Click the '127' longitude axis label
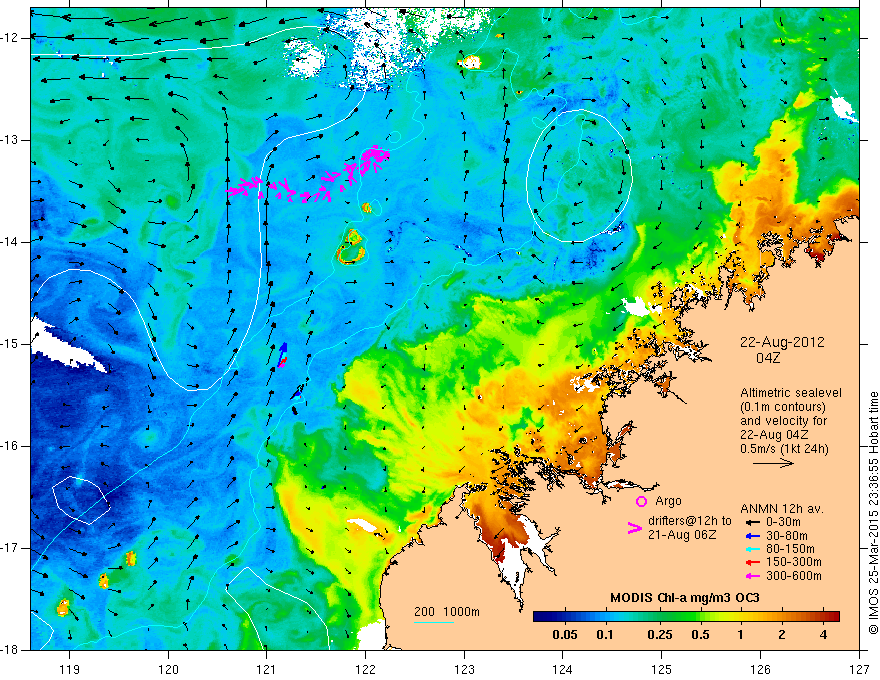 [x=859, y=669]
